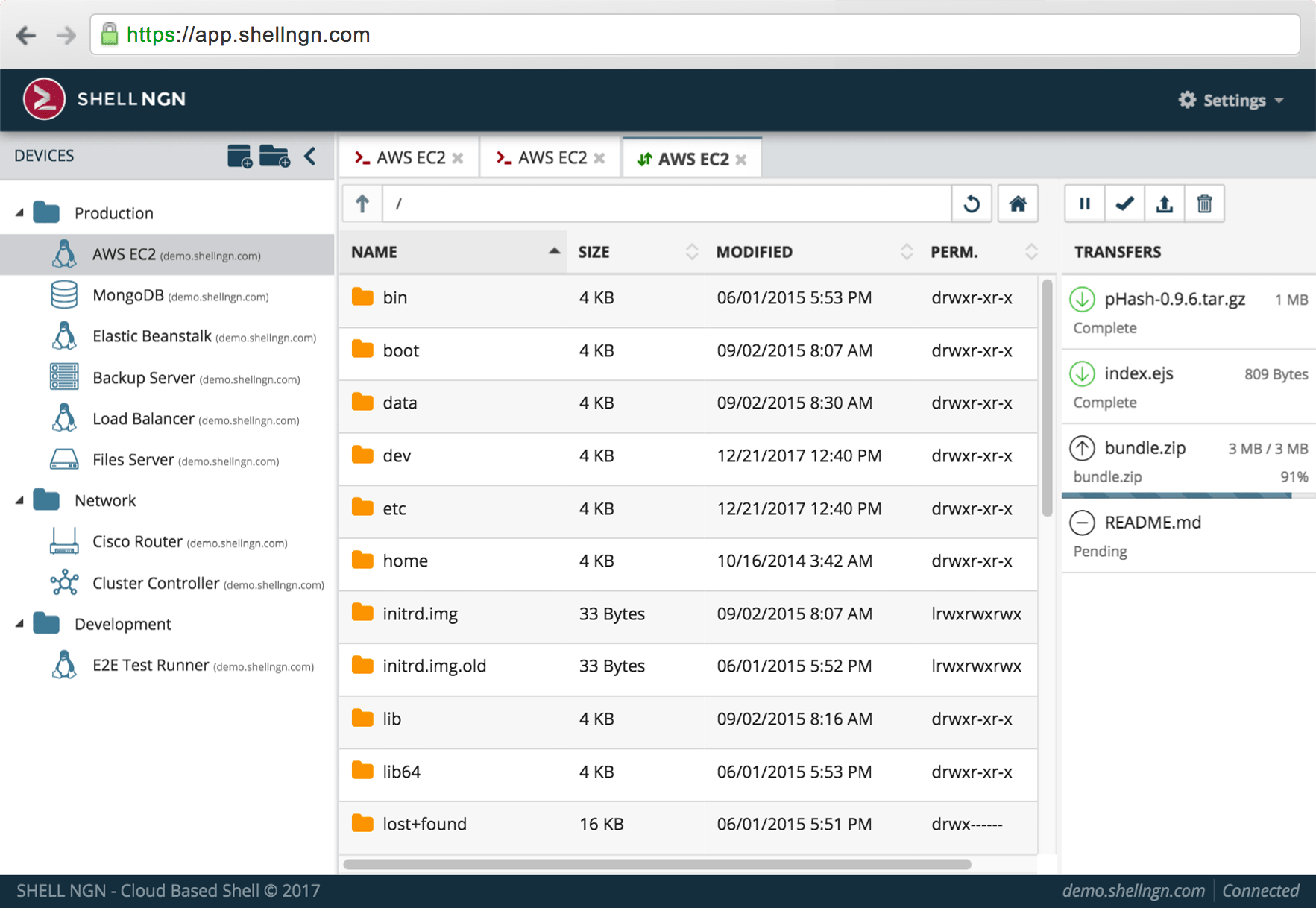Screen dimensions: 1316x908
Task: Click the bundle.zip upload icon
Action: [1082, 448]
